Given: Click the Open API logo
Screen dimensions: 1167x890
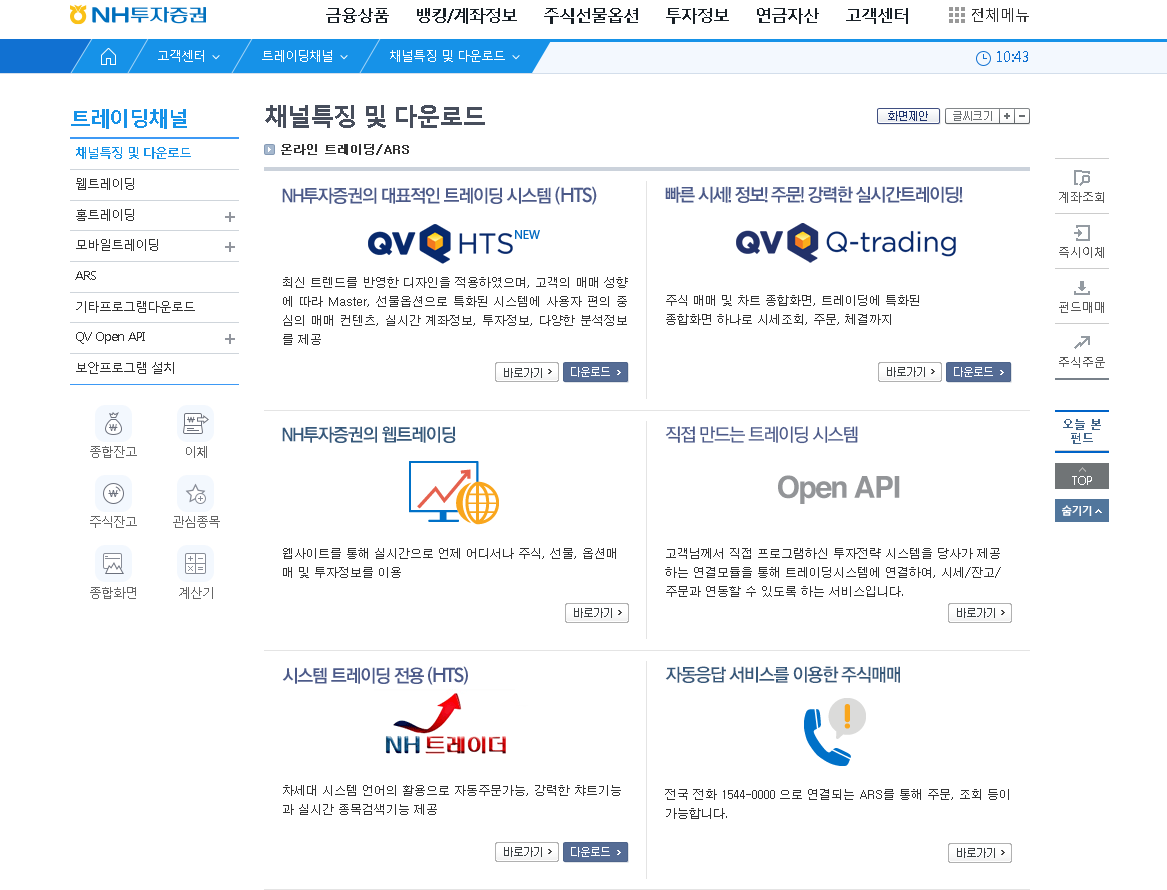Looking at the screenshot, I should 839,488.
